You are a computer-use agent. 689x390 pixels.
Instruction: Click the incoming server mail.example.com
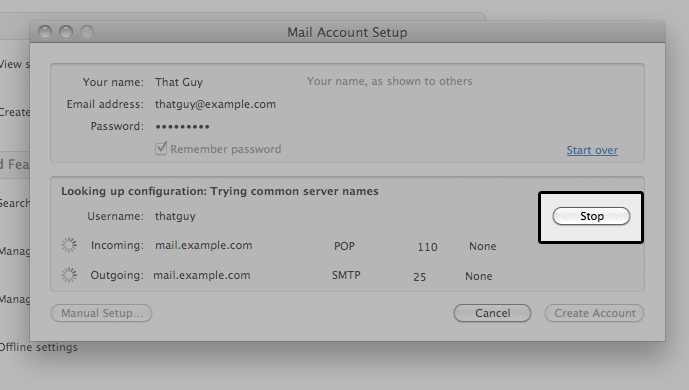pyautogui.click(x=203, y=245)
